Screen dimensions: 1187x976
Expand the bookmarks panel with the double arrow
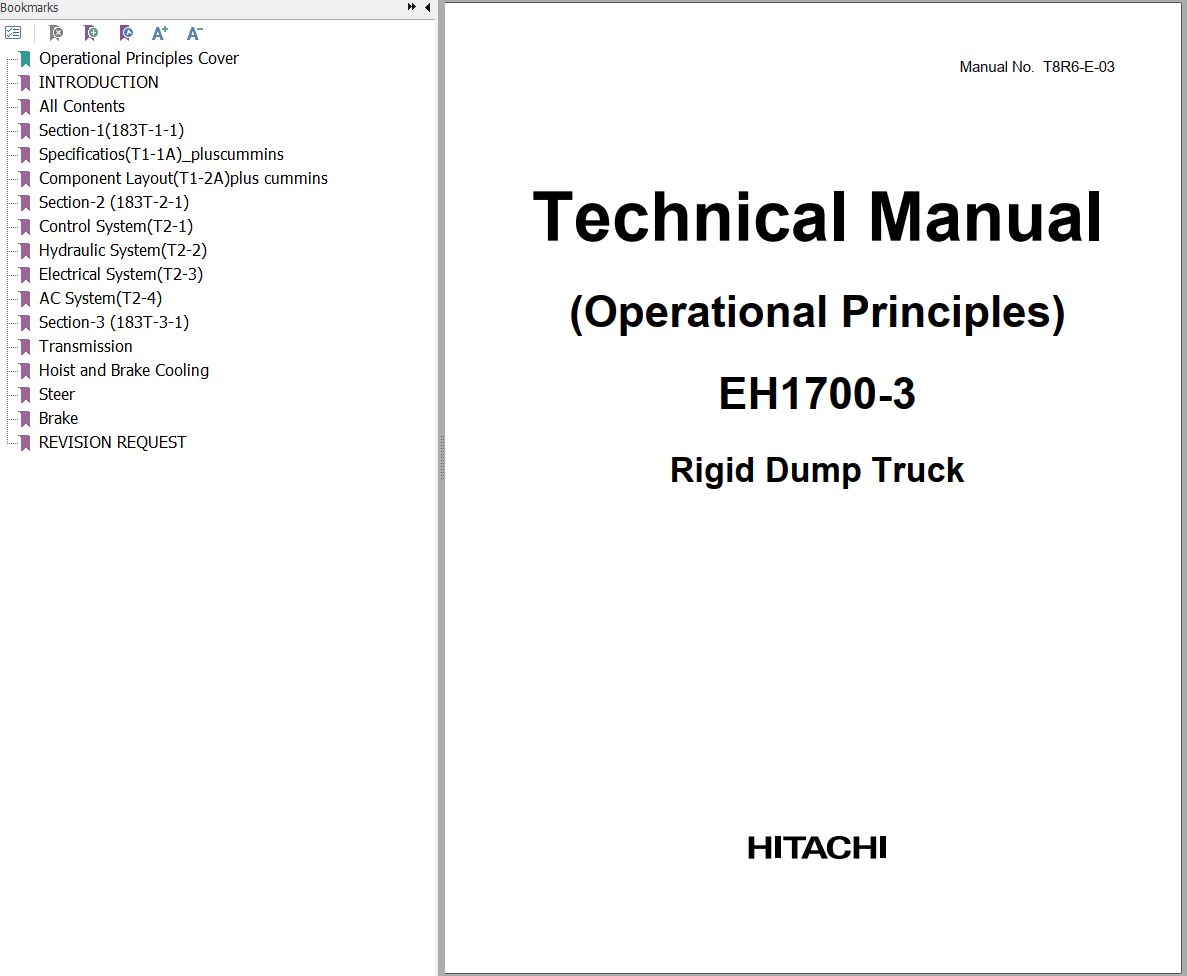pos(411,7)
